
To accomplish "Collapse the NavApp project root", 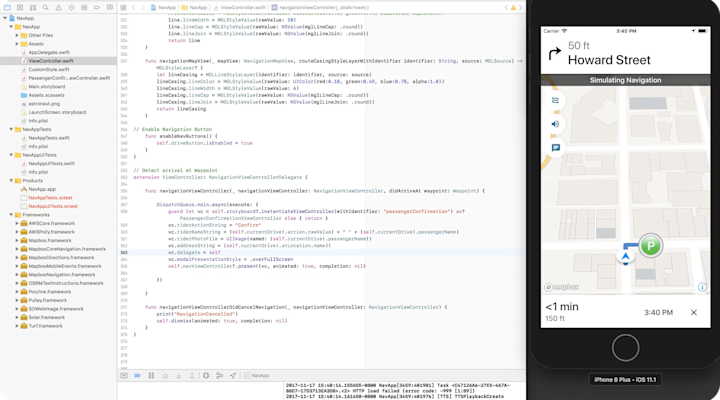I will tap(5, 18).
